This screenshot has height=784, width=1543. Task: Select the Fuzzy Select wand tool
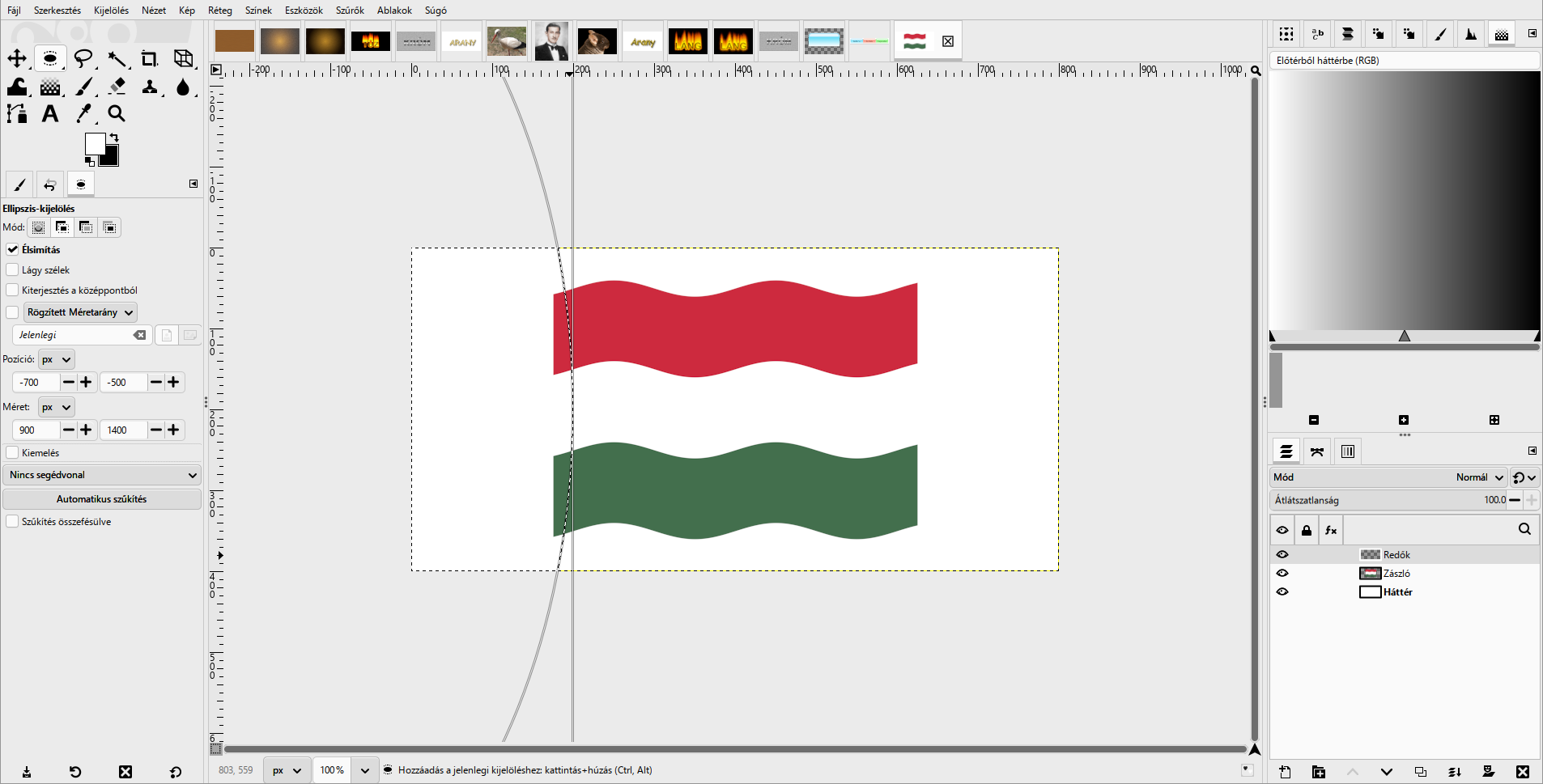coord(117,58)
